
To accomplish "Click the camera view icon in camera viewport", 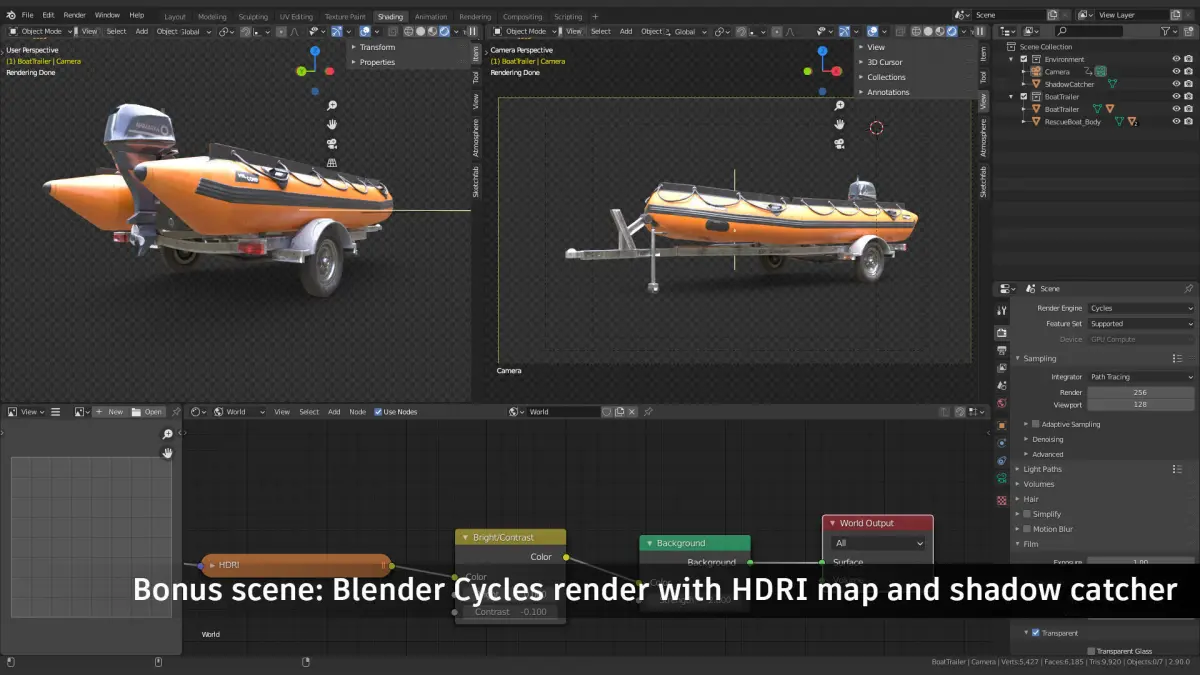I will tap(840, 143).
